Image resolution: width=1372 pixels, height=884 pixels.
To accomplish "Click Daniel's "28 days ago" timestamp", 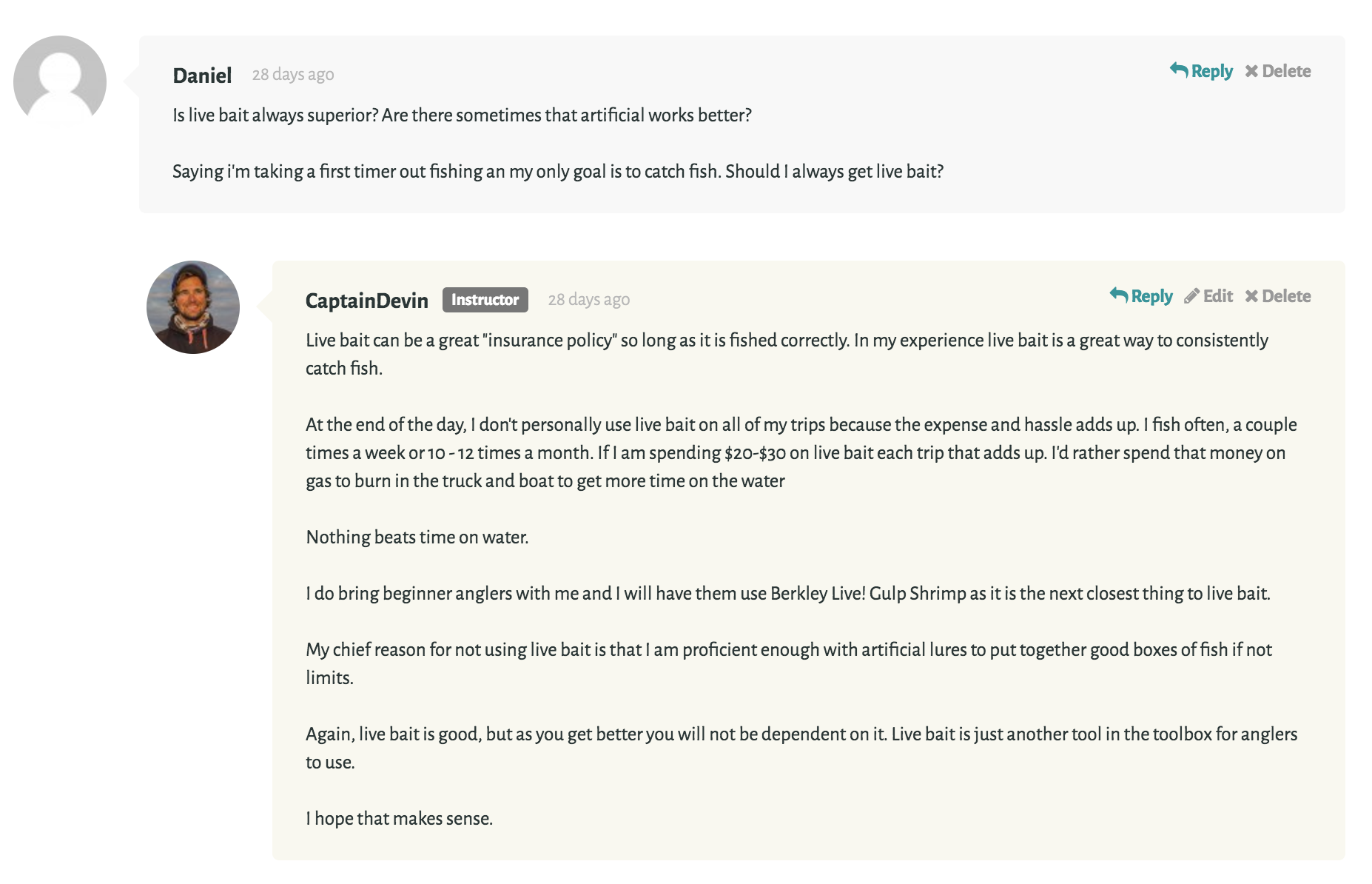I will click(293, 75).
